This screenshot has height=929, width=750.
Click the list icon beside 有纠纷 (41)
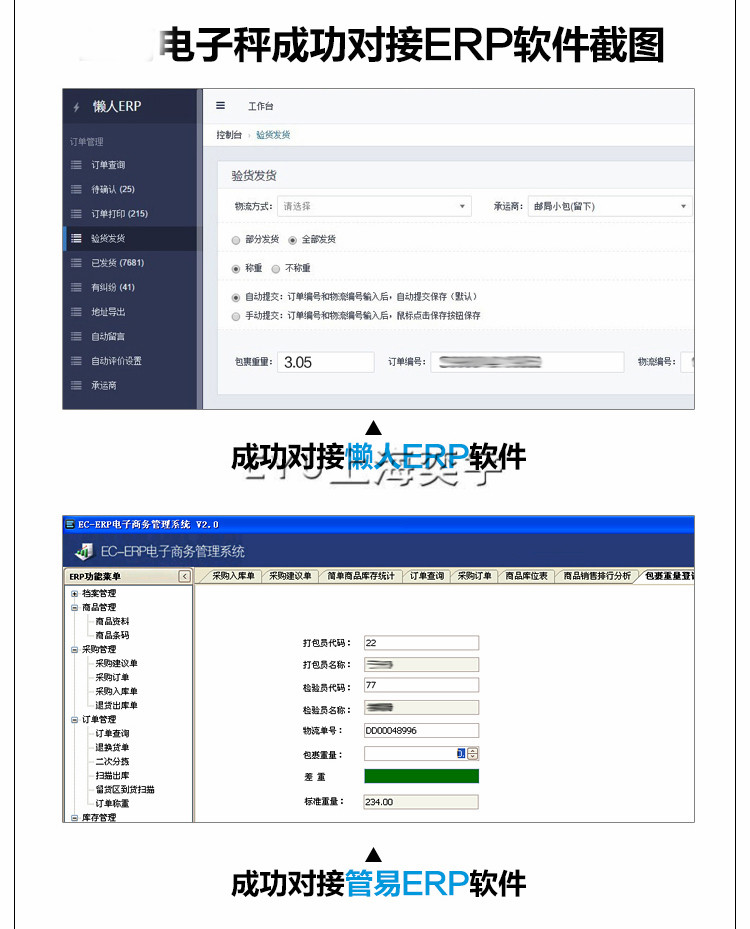[x=76, y=287]
